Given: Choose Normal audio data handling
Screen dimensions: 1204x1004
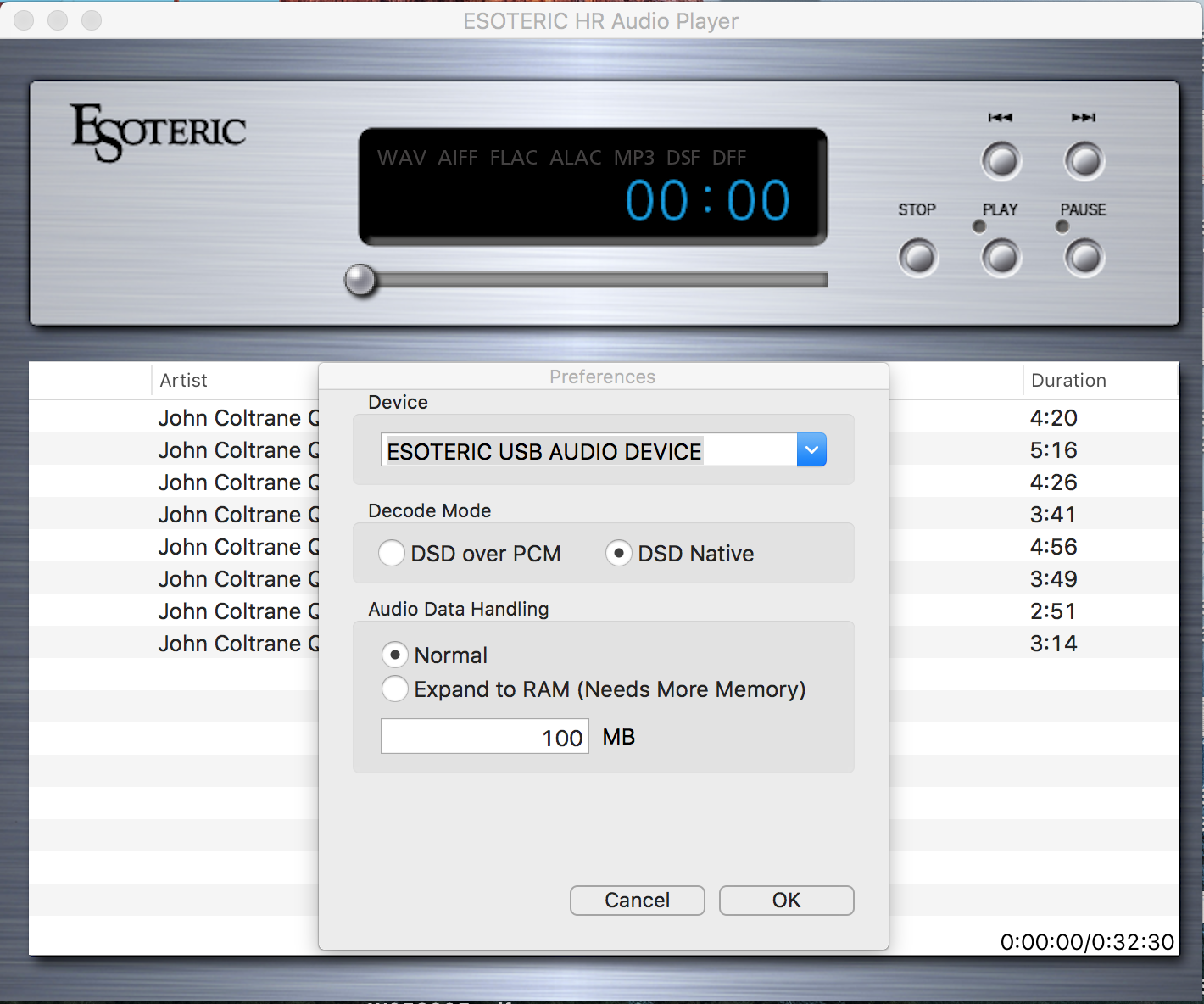Looking at the screenshot, I should tap(395, 655).
